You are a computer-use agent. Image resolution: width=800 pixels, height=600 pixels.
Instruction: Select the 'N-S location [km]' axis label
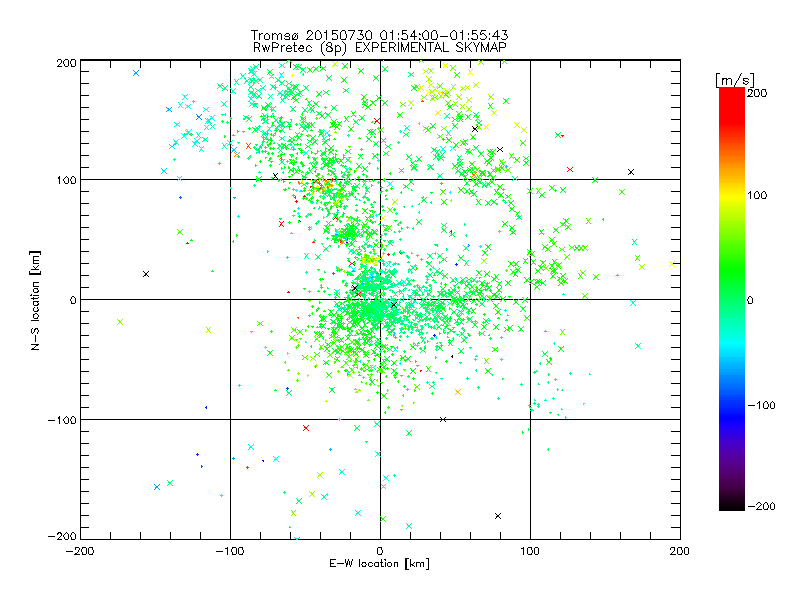click(x=35, y=300)
